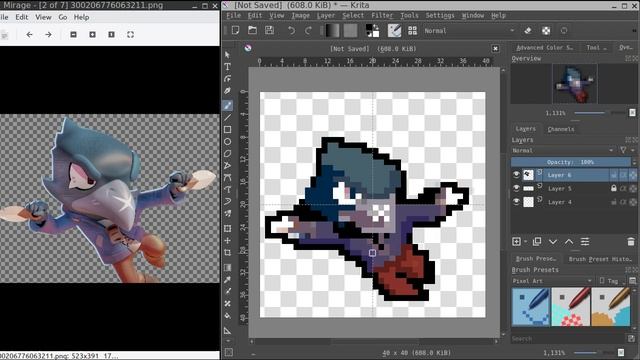Delete the selected layer with trash icon
The height and width of the screenshot is (360, 640).
point(631,242)
